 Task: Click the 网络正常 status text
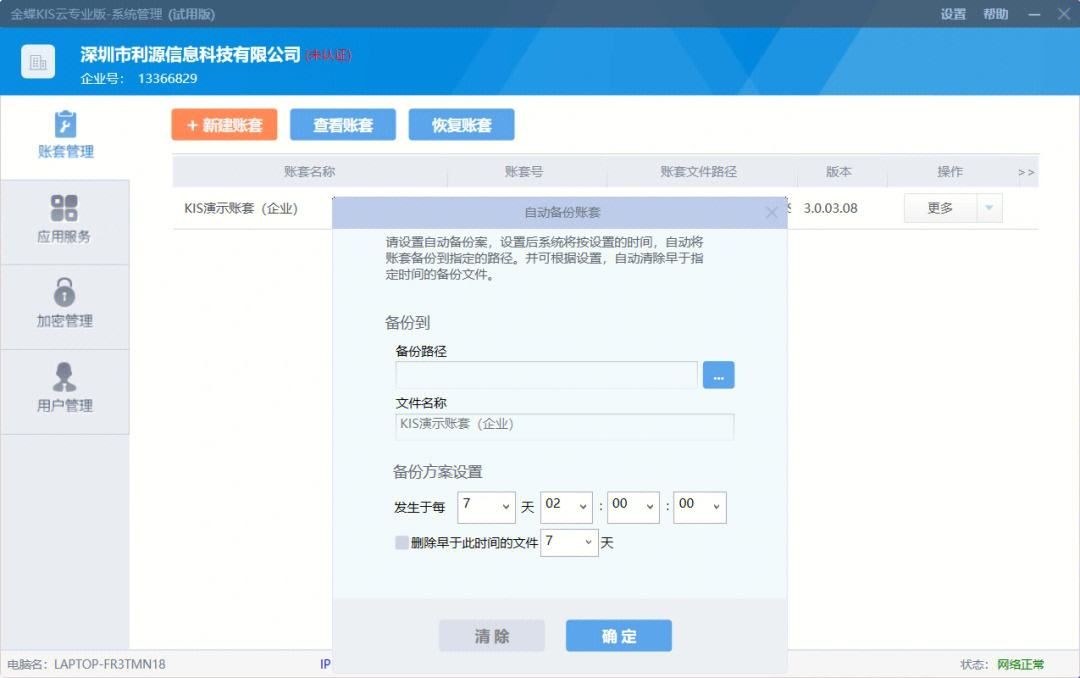[x=1020, y=664]
